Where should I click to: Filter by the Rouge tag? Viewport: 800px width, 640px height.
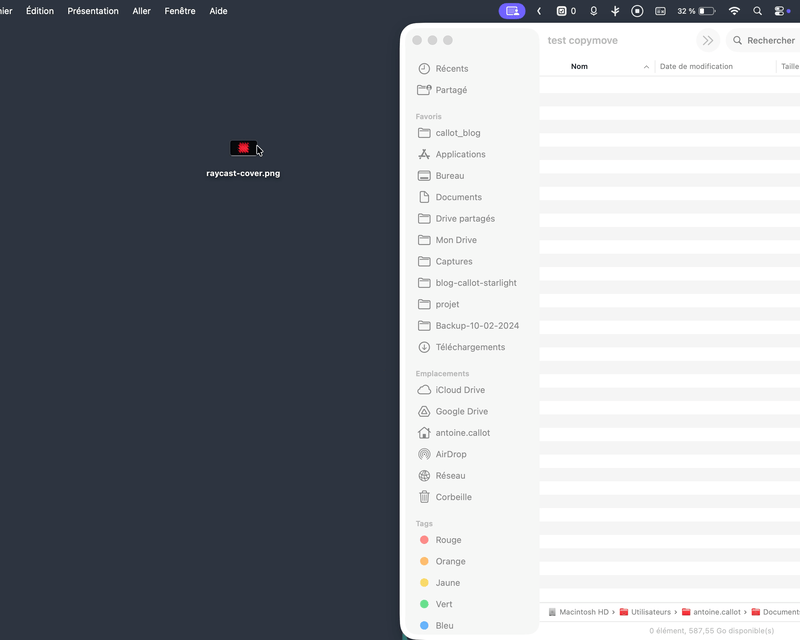448,540
